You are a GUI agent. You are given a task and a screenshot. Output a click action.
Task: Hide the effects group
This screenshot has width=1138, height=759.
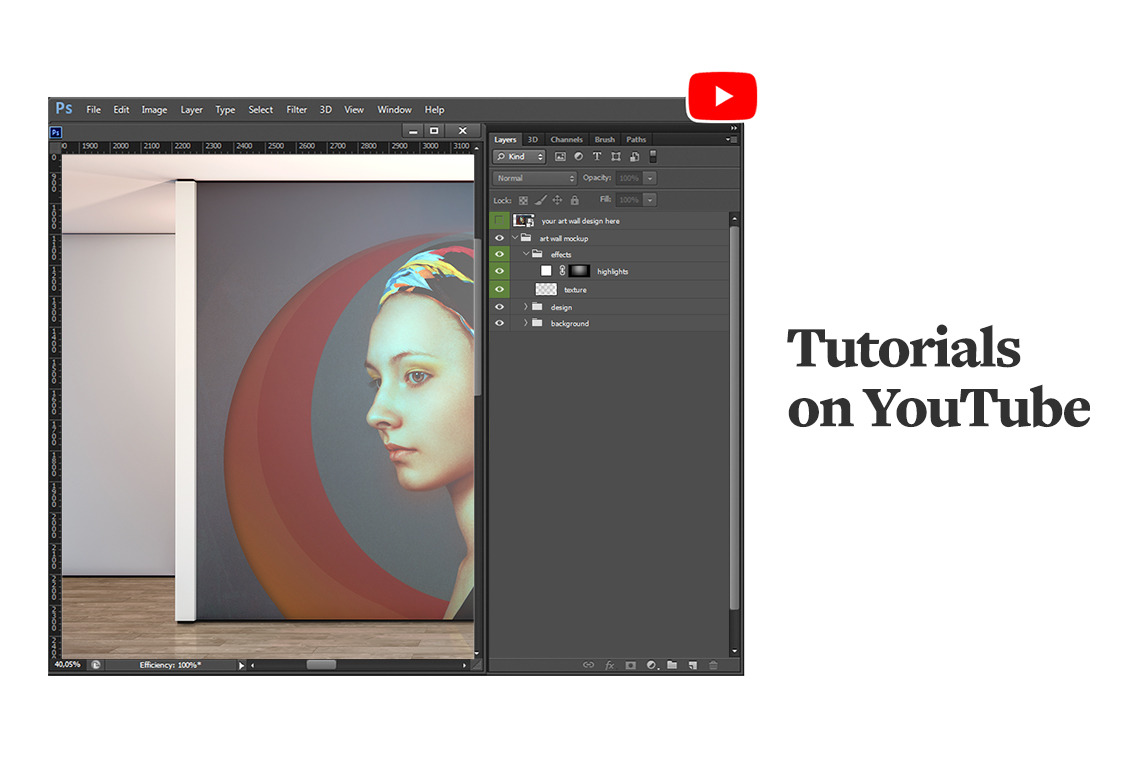[x=499, y=254]
